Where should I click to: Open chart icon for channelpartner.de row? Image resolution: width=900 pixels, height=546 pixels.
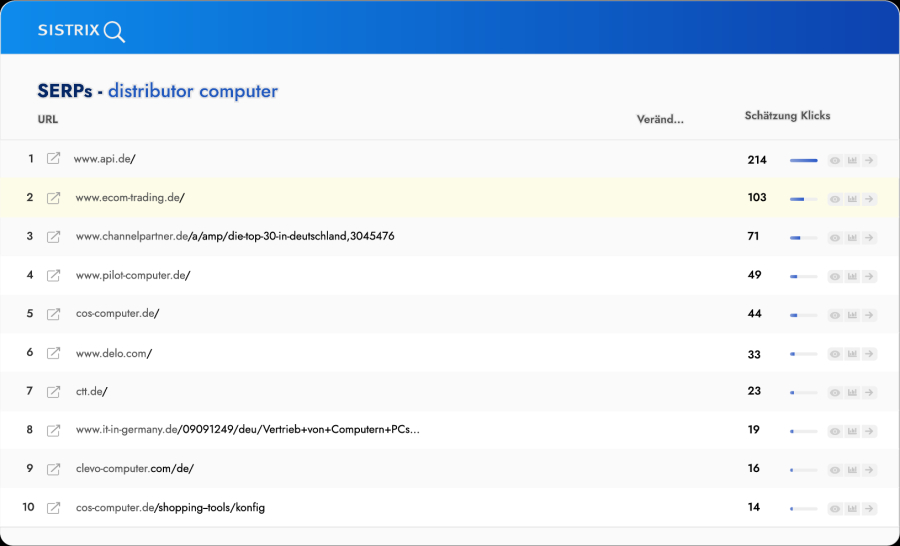click(x=852, y=237)
